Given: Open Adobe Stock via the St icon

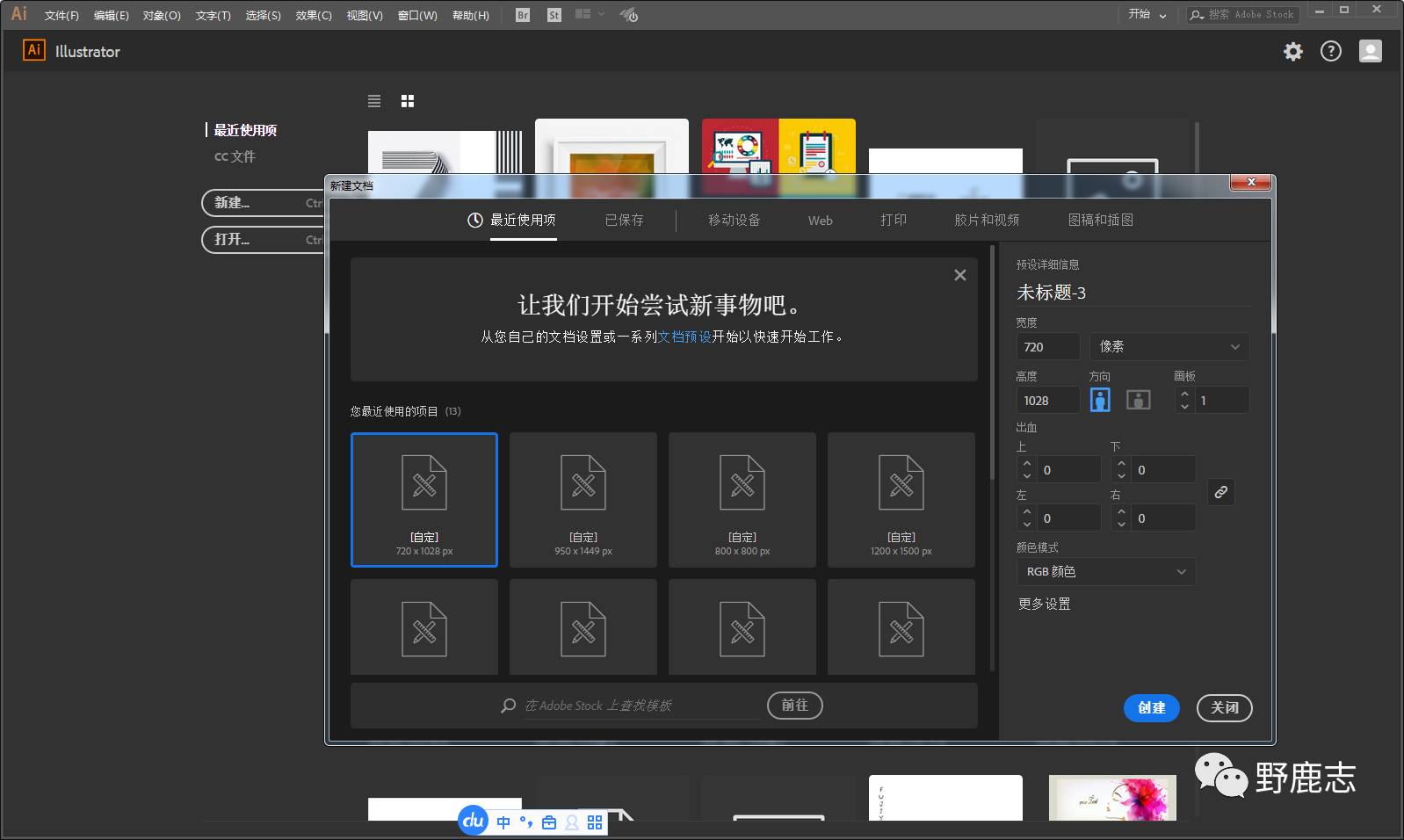Looking at the screenshot, I should (554, 15).
